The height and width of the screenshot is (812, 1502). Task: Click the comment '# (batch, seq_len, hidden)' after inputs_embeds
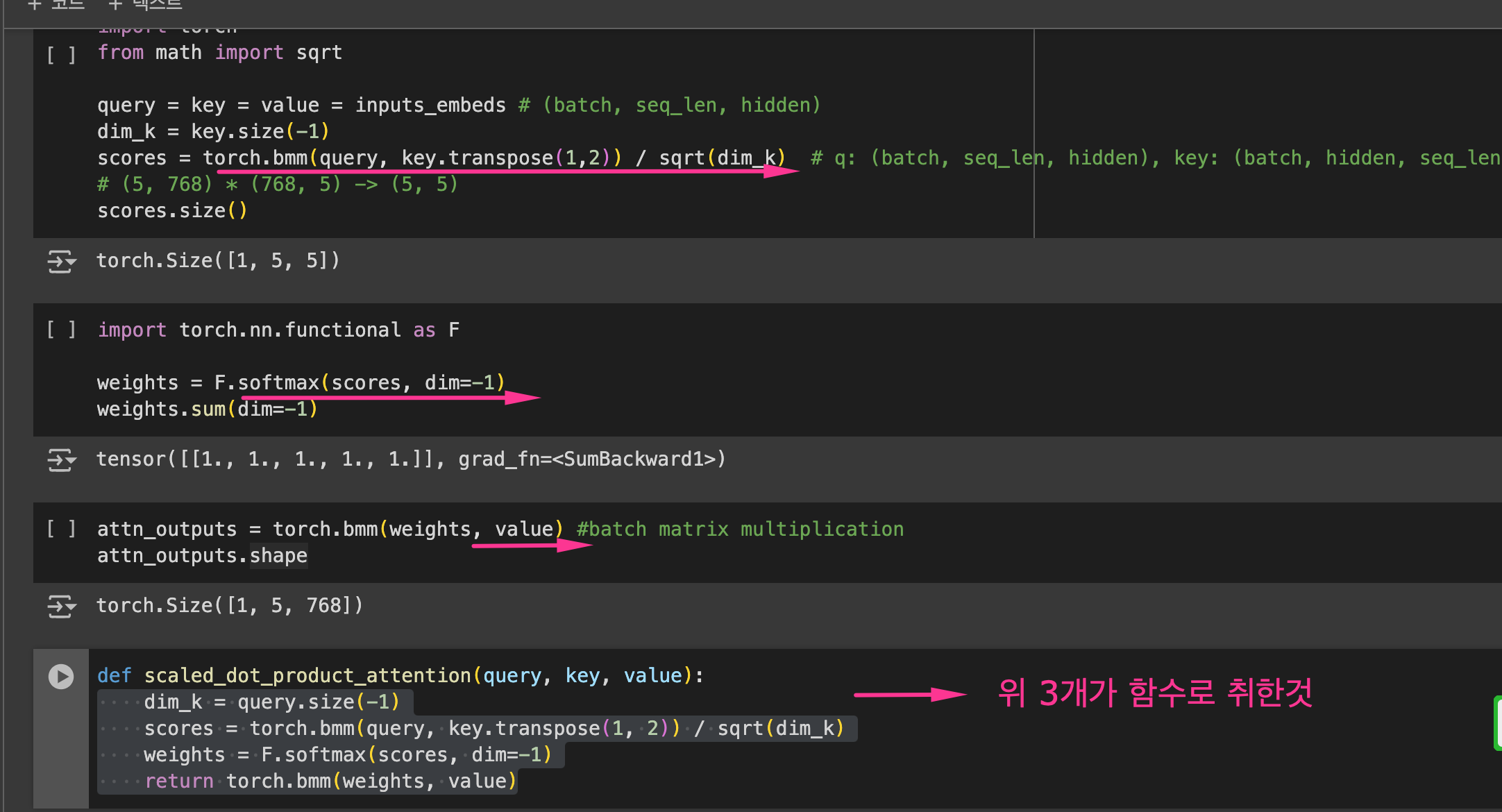[x=670, y=105]
